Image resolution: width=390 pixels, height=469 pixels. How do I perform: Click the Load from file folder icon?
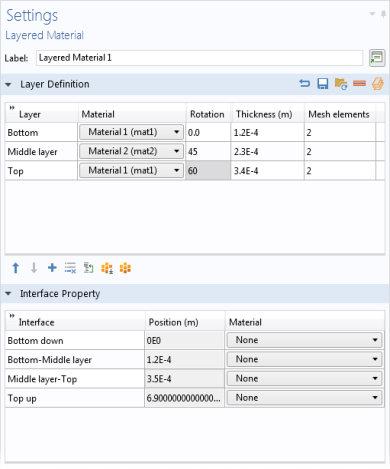[341, 83]
